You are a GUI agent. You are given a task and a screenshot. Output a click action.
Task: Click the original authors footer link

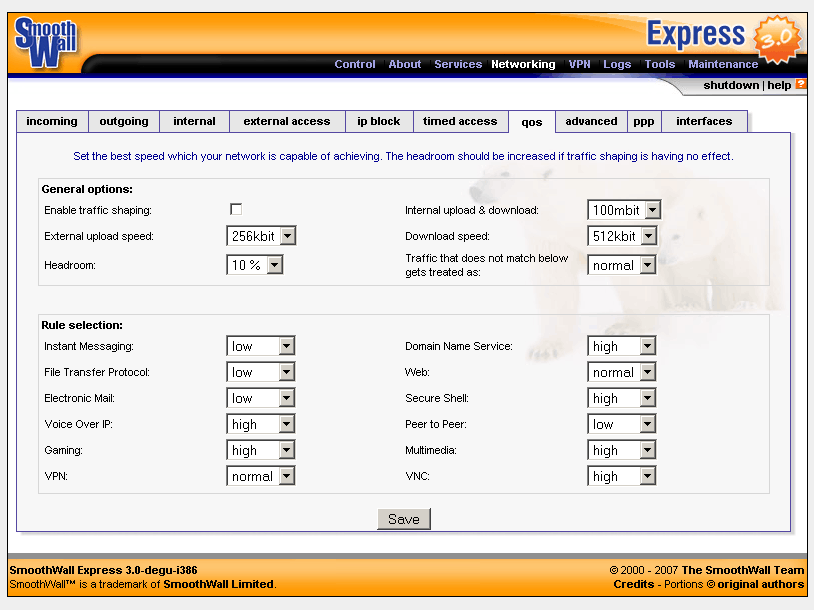pyautogui.click(x=761, y=584)
